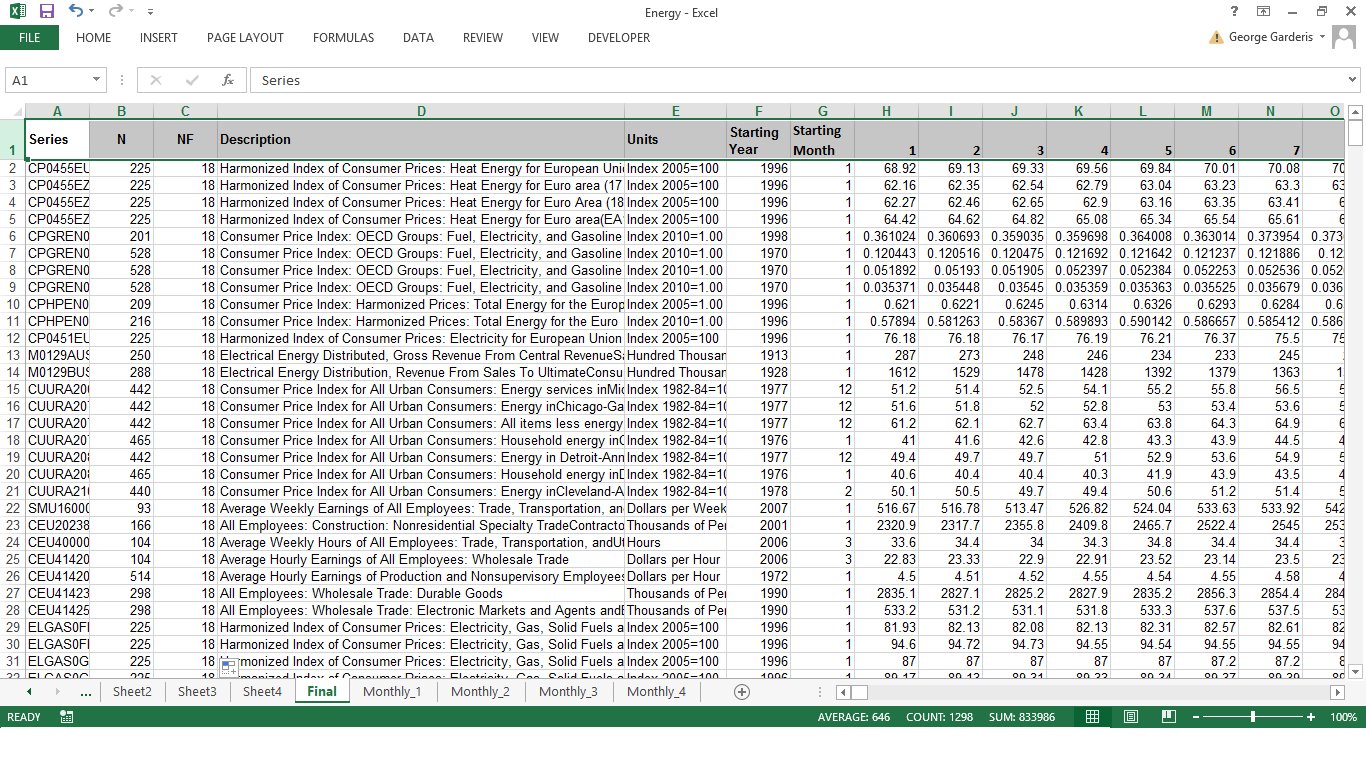This screenshot has height=768, width=1366.
Task: Click the Units header cell
Action: click(676, 139)
